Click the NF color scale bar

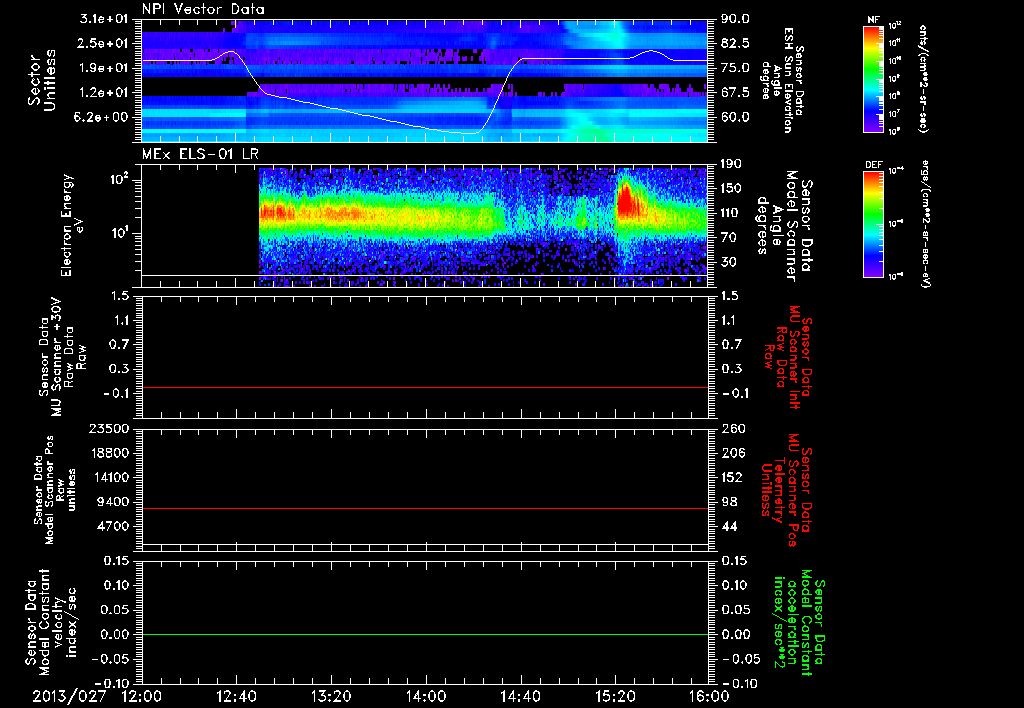871,79
